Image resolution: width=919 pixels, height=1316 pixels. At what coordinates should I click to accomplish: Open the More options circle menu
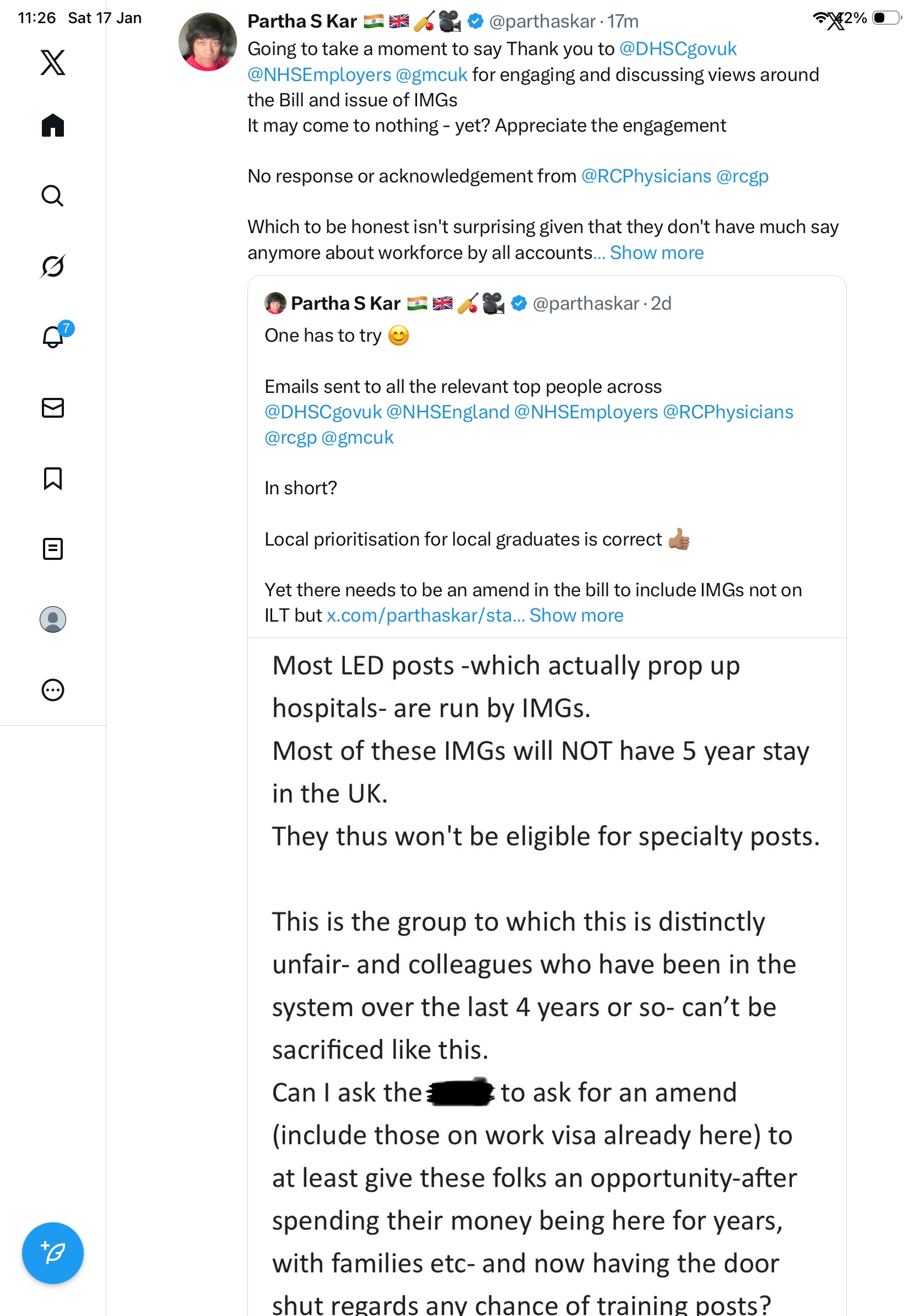53,689
